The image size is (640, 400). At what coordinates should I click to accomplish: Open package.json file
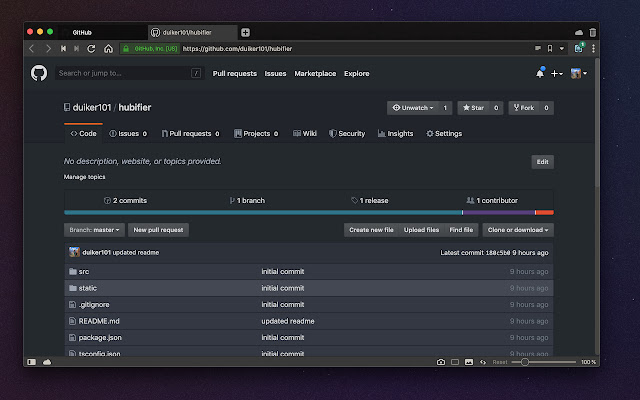coord(100,338)
